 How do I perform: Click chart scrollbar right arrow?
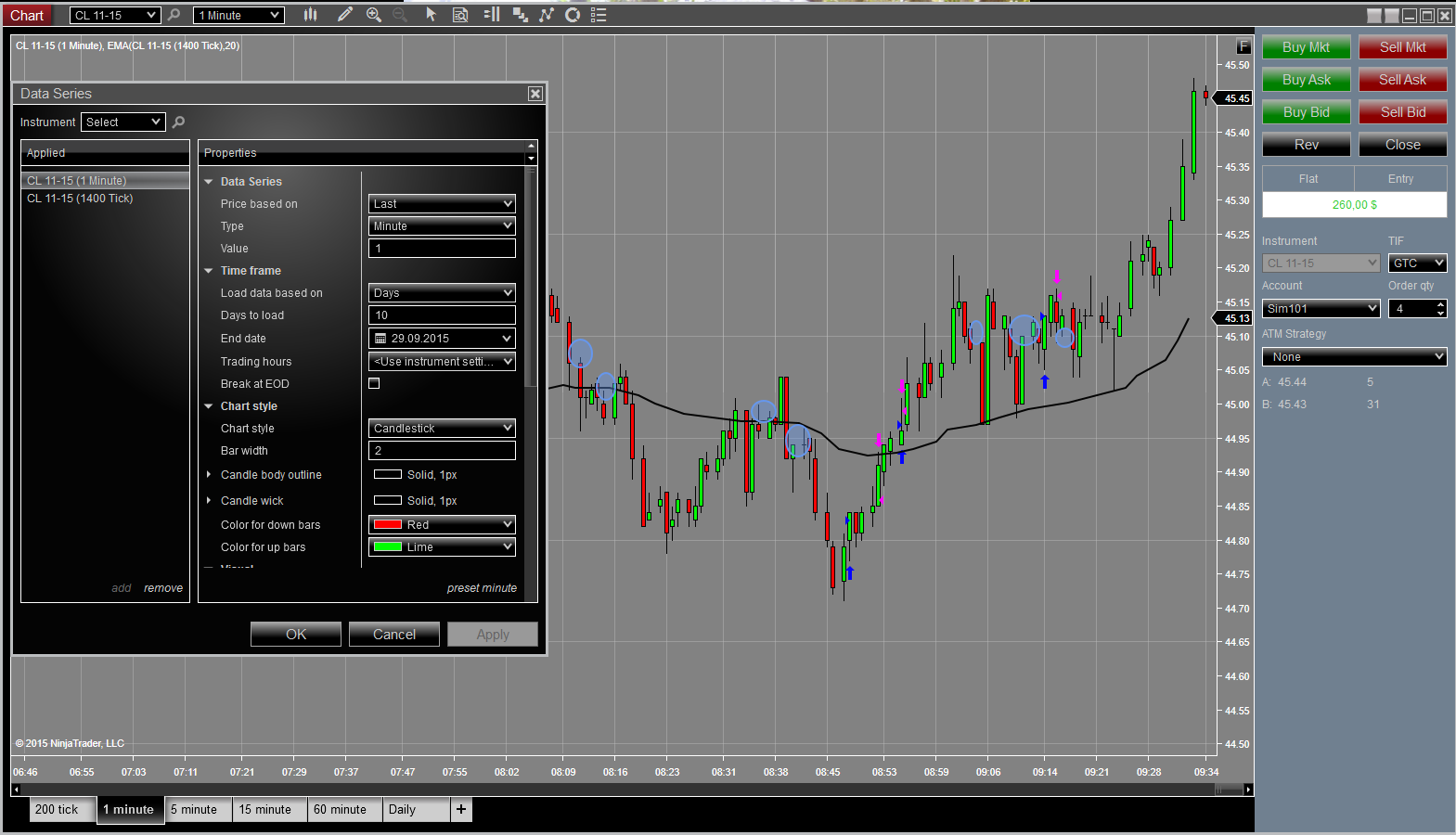[1248, 790]
